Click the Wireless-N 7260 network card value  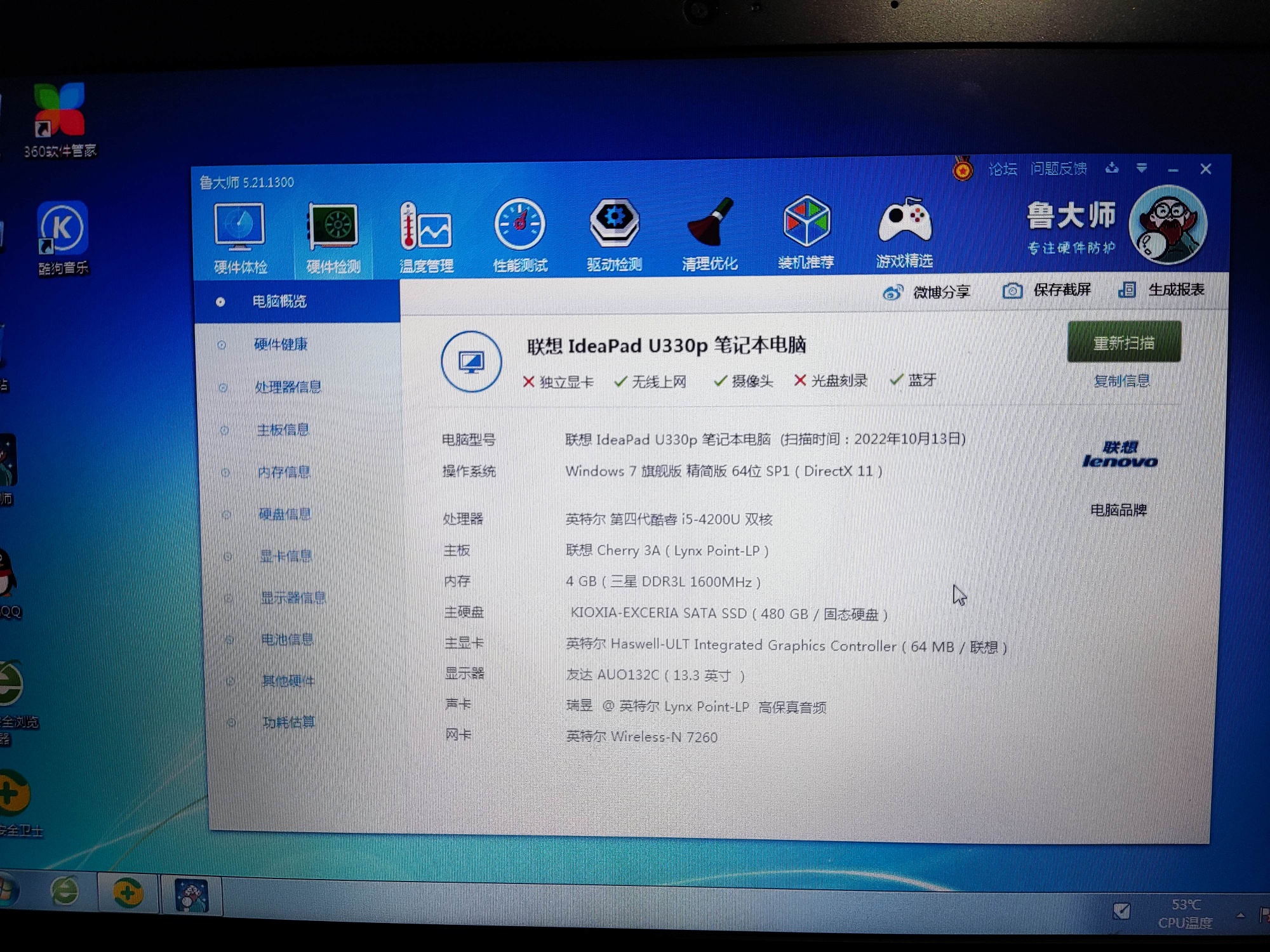tap(641, 736)
